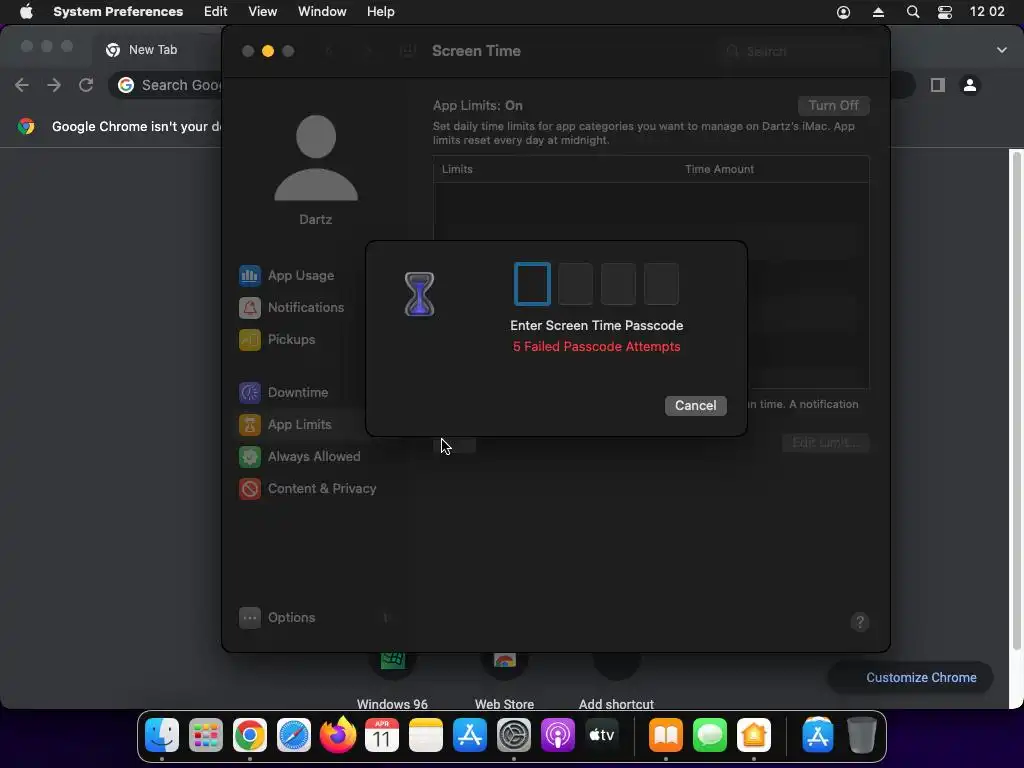Open Google Chrome from the Dock
This screenshot has width=1024, height=768.
click(x=250, y=735)
